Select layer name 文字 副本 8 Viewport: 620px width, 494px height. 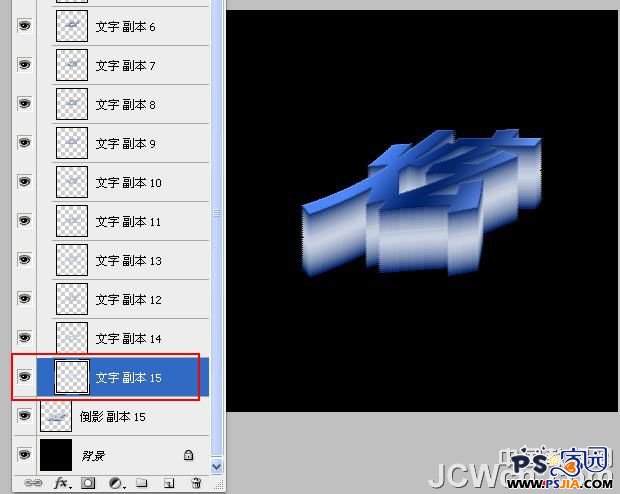coord(125,104)
